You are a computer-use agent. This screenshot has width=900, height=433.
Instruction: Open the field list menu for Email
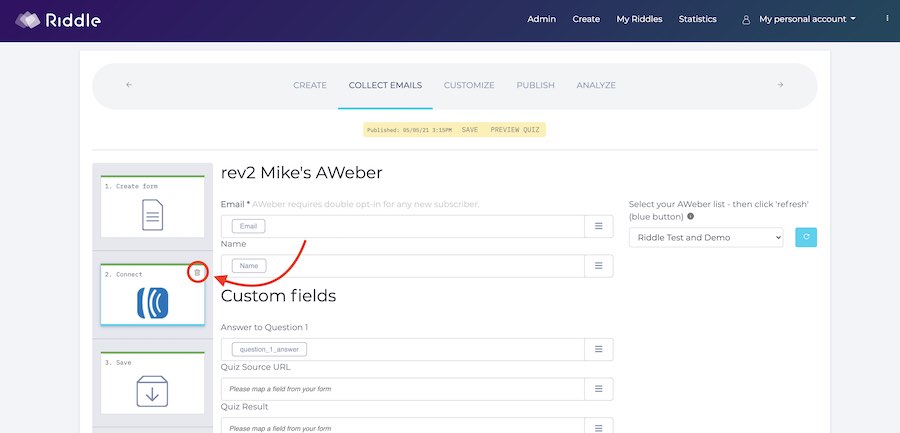[599, 226]
